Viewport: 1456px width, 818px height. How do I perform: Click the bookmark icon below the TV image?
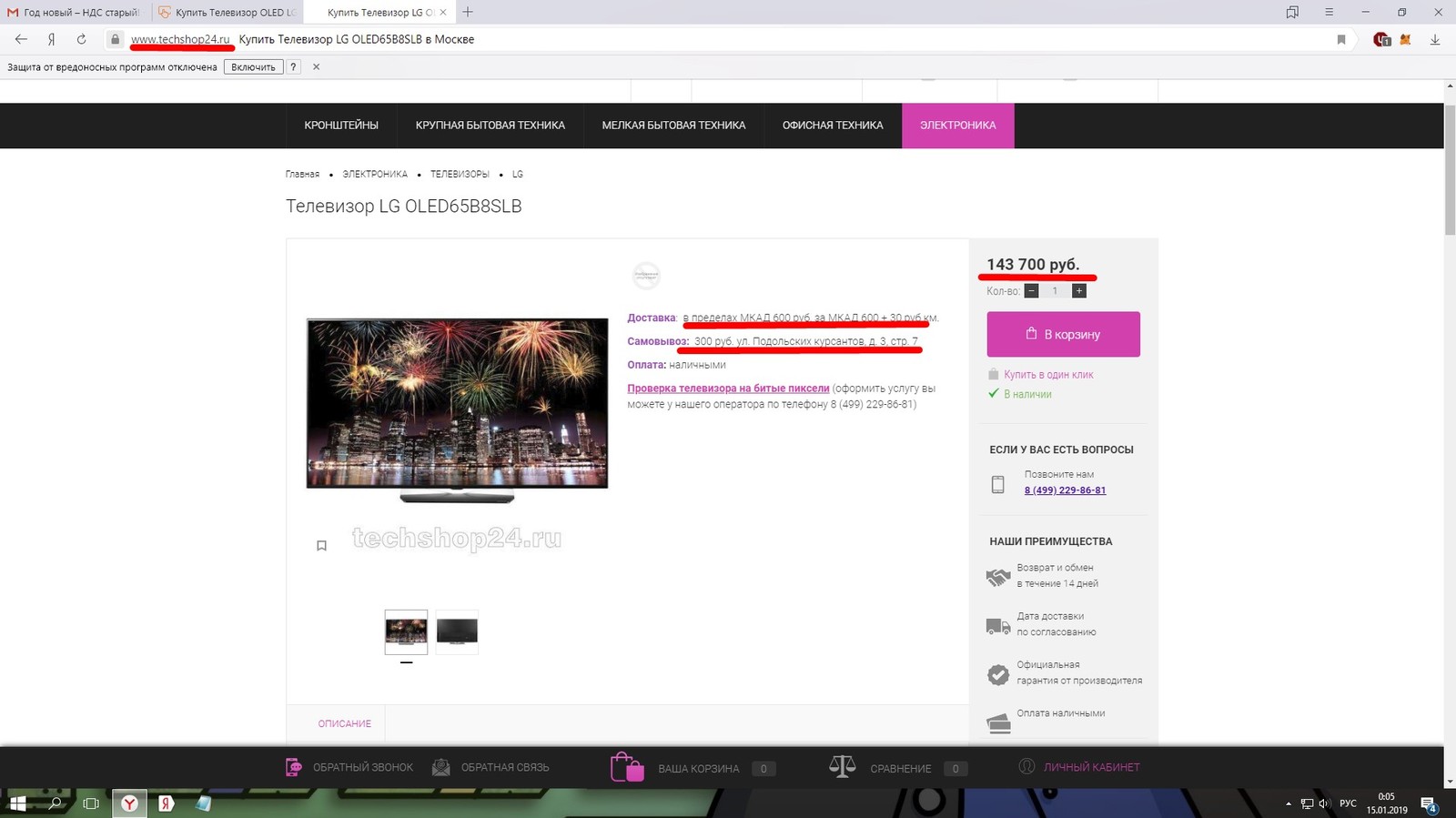click(321, 546)
